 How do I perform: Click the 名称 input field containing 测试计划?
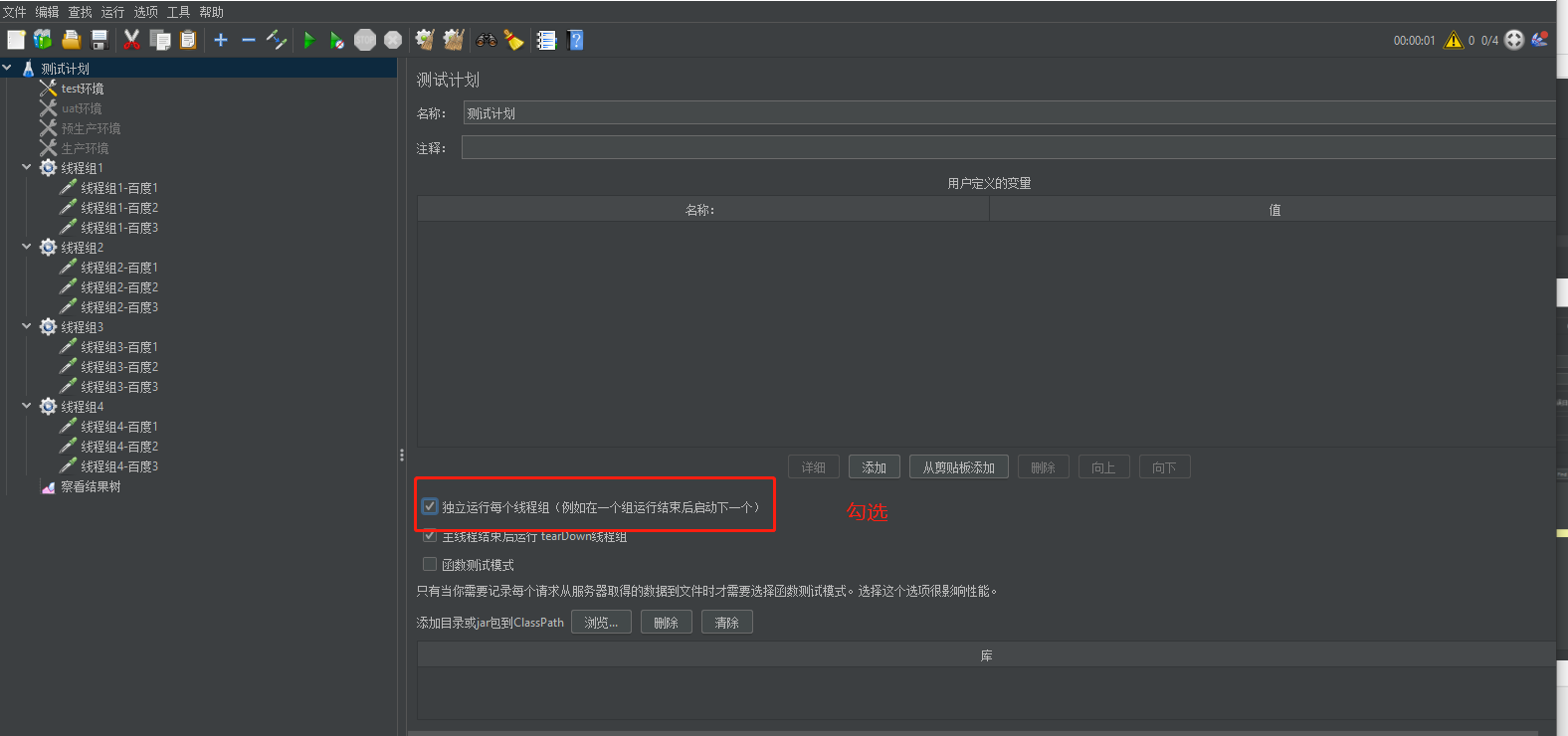click(x=1009, y=113)
